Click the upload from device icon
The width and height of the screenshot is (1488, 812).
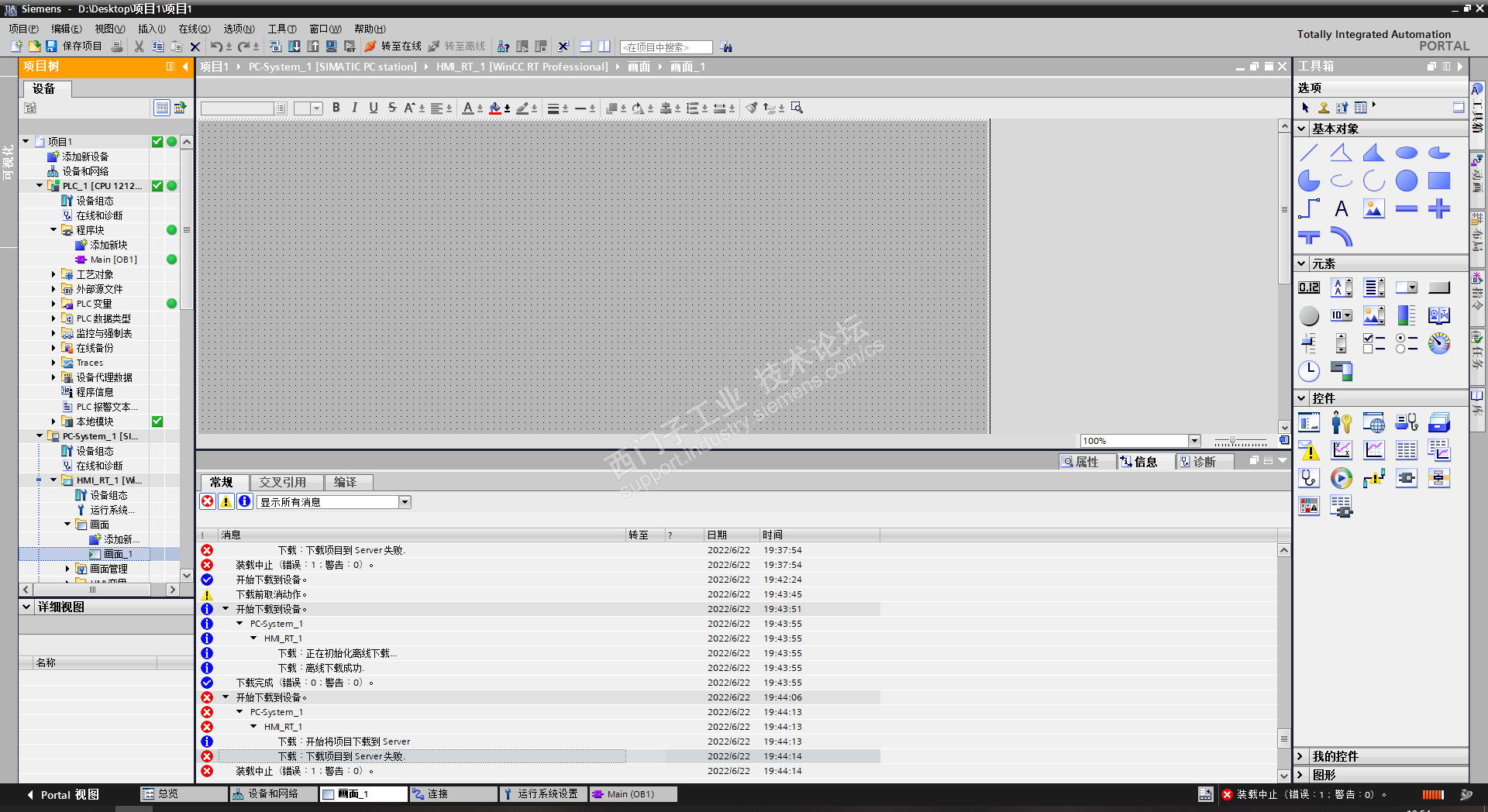(x=312, y=46)
